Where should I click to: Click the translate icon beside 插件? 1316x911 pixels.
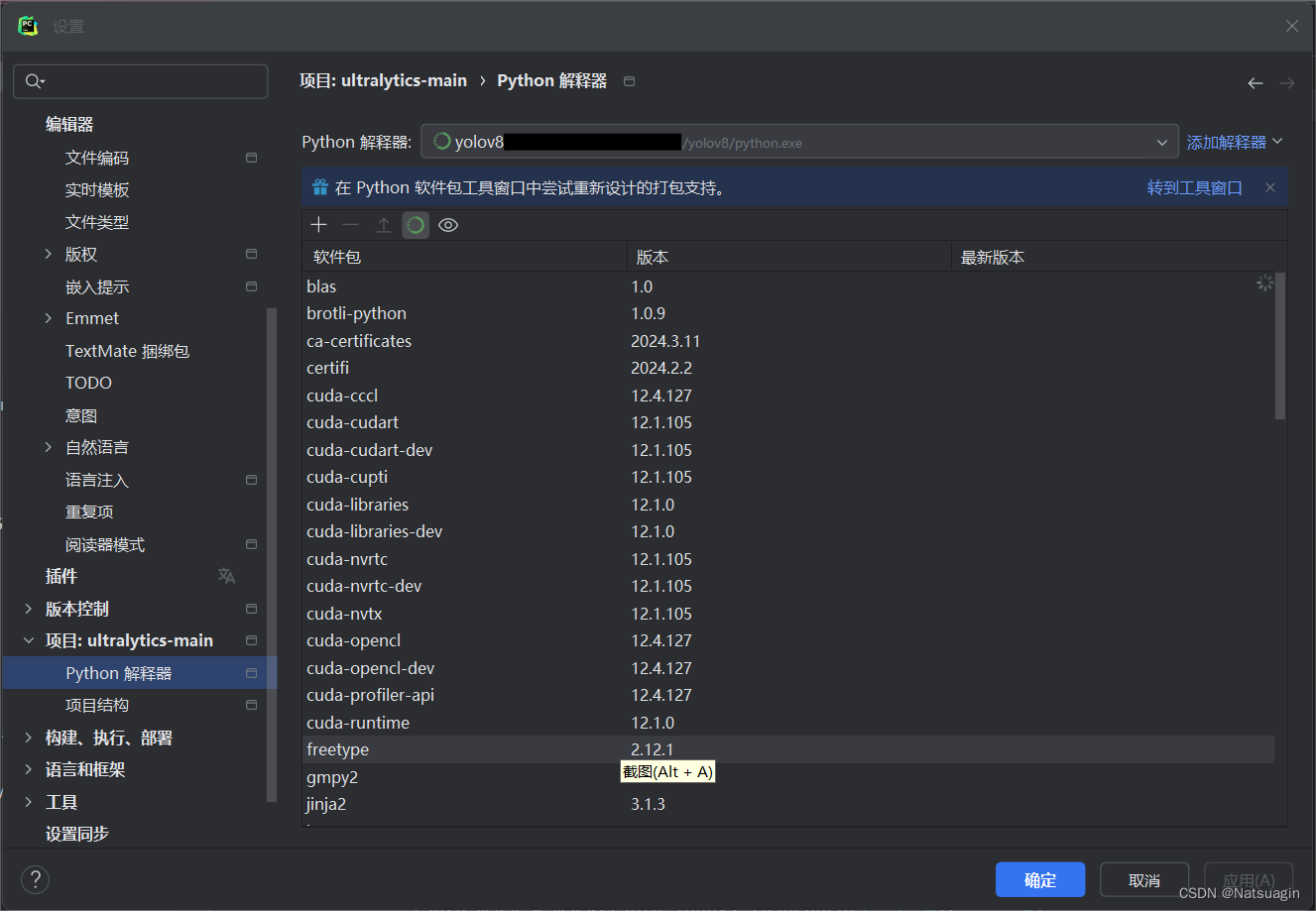tap(227, 576)
